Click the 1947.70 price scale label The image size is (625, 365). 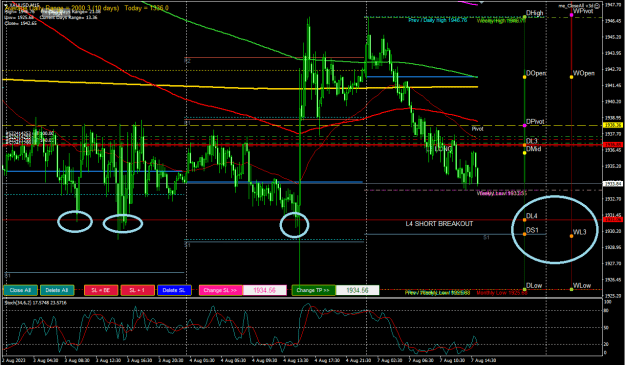[613, 5]
